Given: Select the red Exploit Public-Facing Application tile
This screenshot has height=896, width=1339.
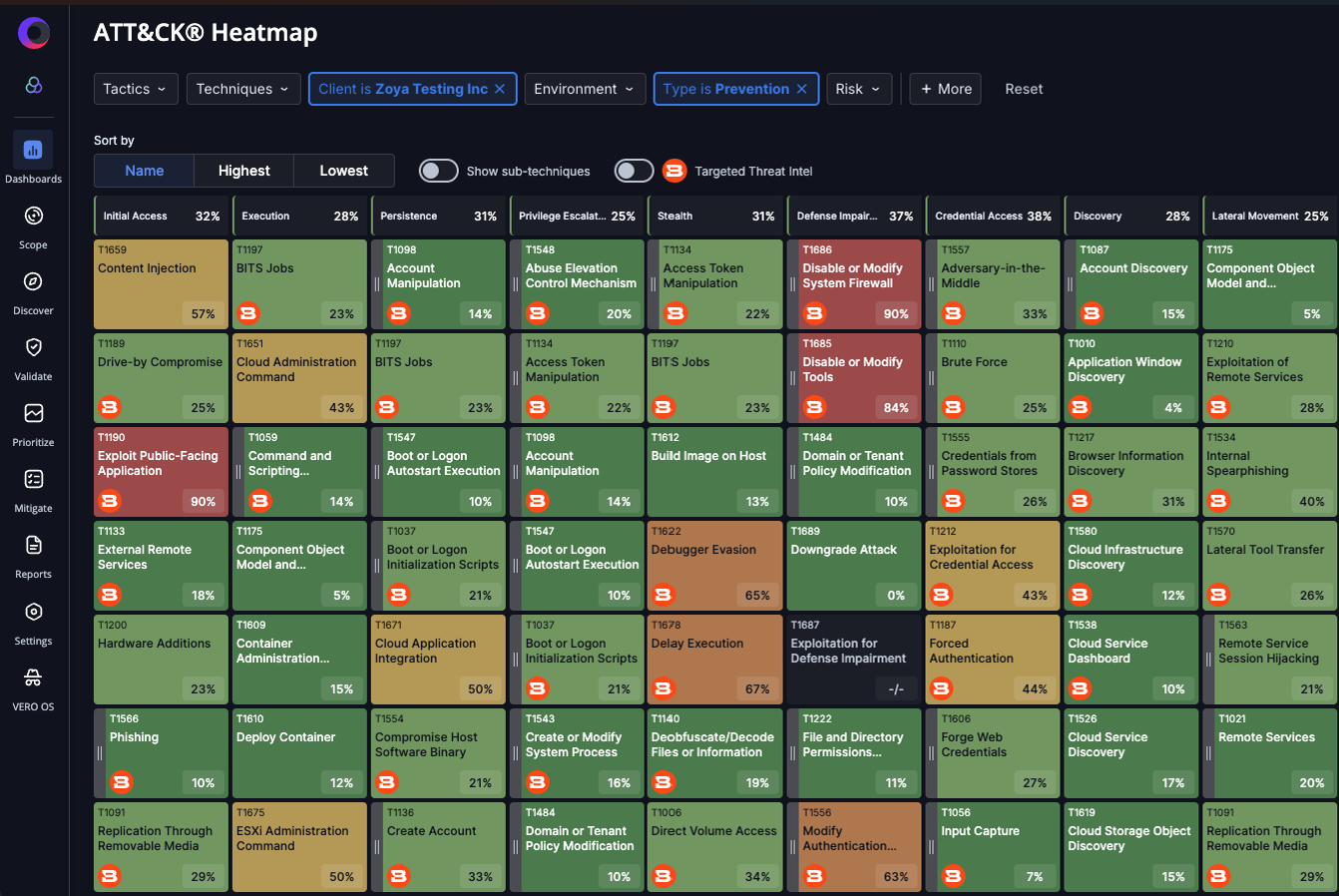Looking at the screenshot, I should click(x=161, y=471).
